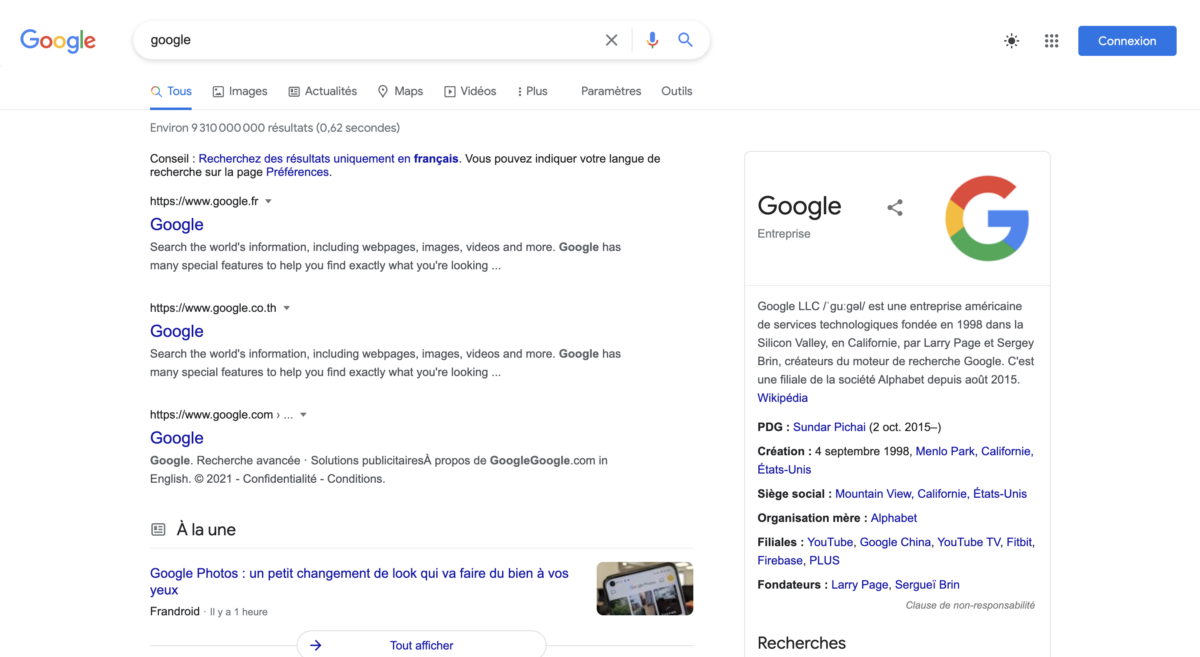
Task: Open the Google result under google.co.th
Action: pos(177,331)
